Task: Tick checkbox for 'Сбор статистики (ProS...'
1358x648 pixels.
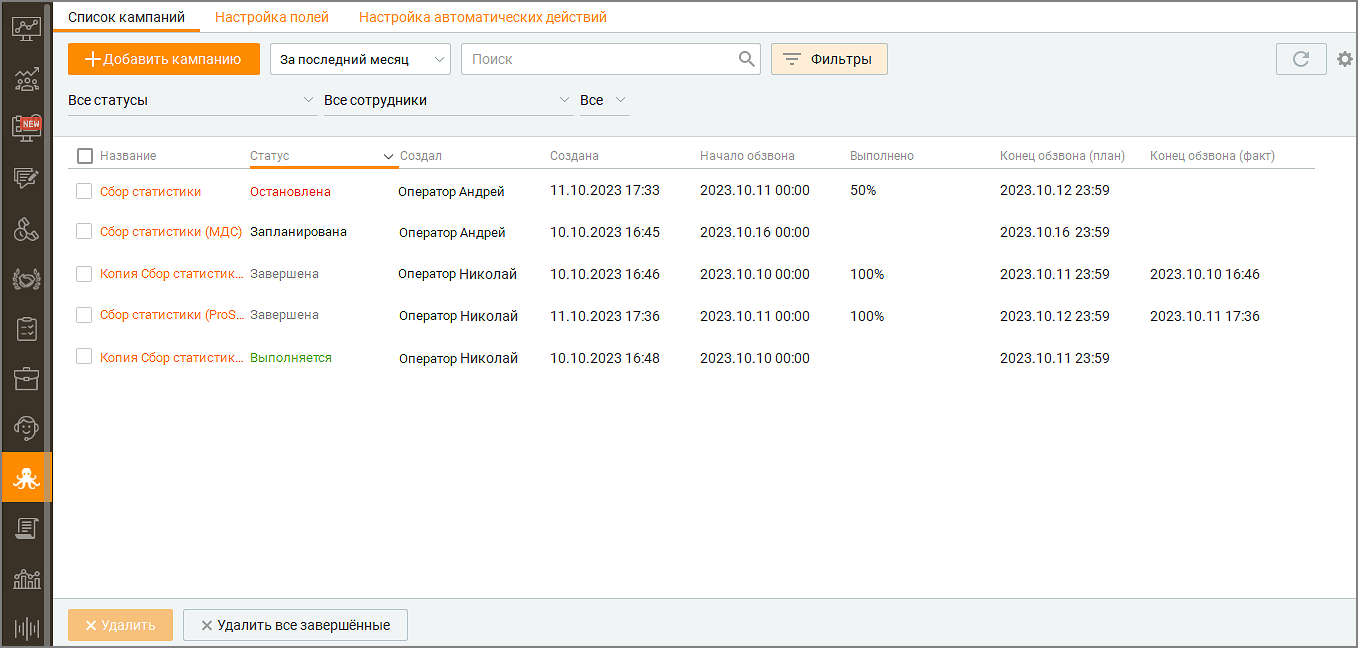Action: [x=84, y=315]
